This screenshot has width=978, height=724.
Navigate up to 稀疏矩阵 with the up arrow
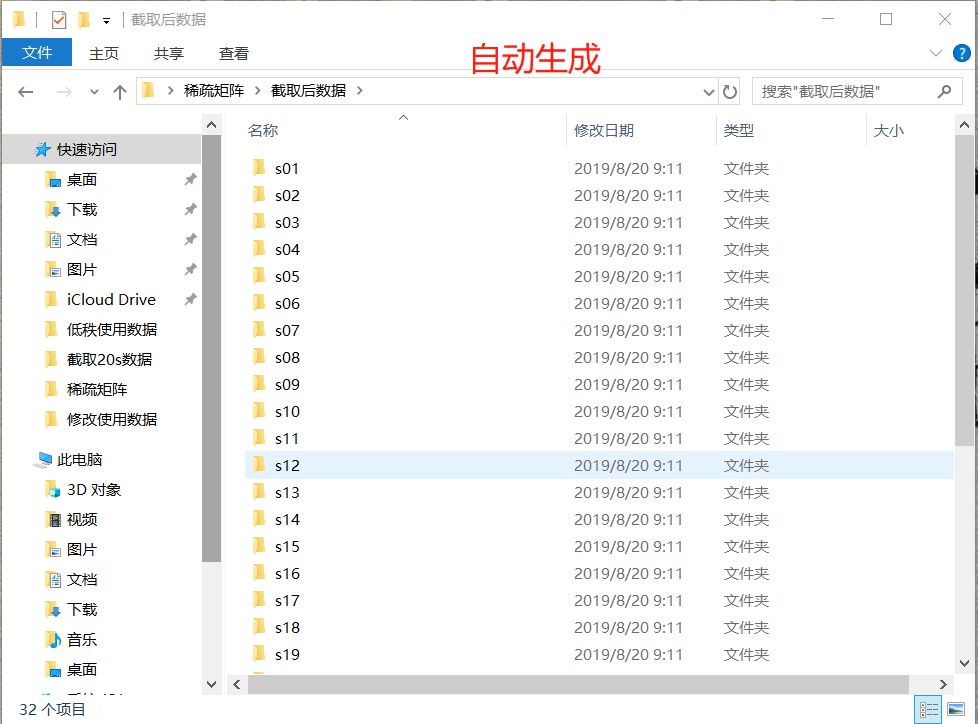click(119, 91)
